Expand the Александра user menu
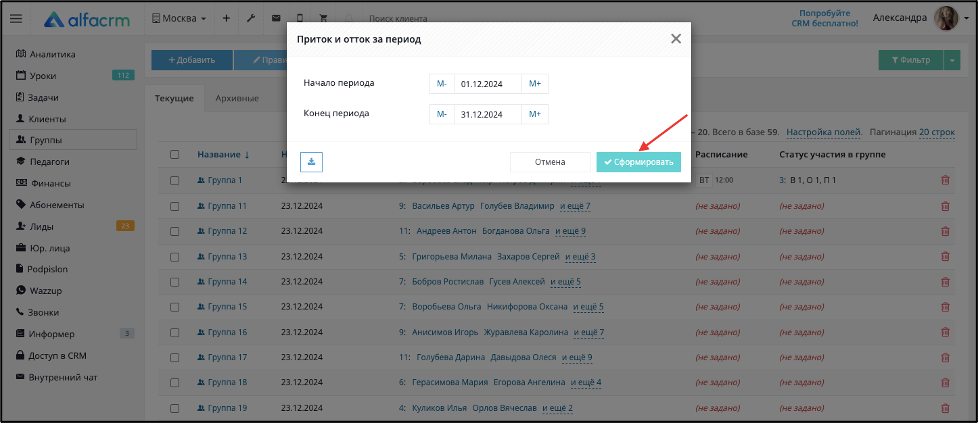 (x=920, y=18)
